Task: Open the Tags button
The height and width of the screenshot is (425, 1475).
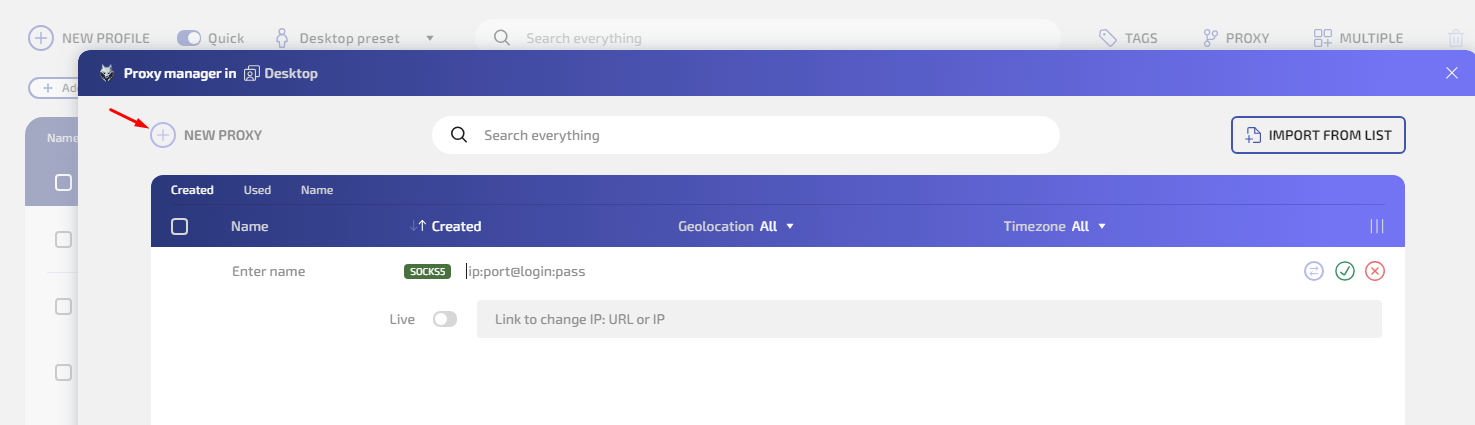Action: [x=1128, y=38]
